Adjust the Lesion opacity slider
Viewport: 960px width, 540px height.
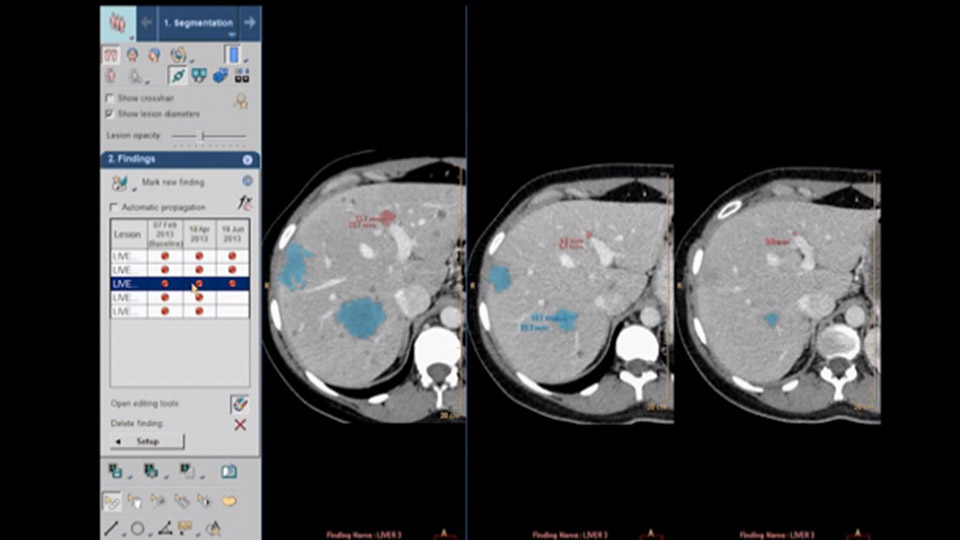[203, 135]
